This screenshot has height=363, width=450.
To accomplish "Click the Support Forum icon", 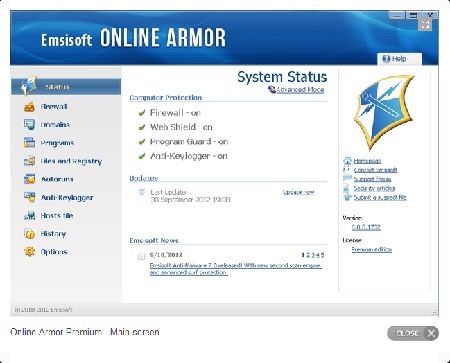I will 347,179.
